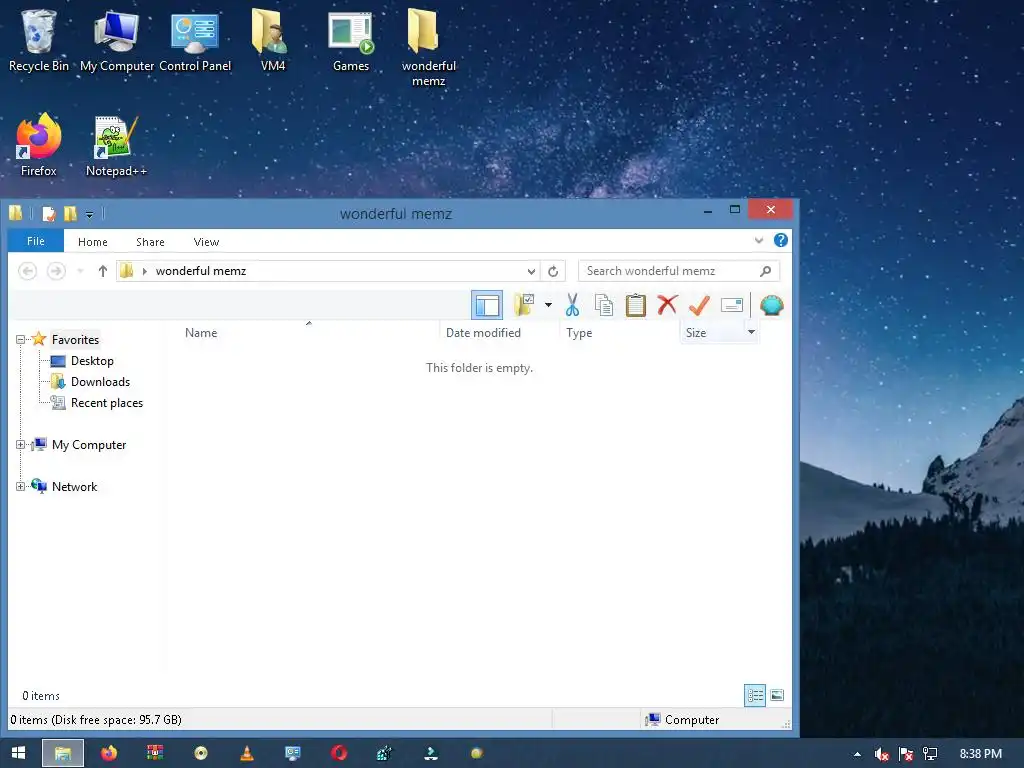Expand the breadcrumb arrow before wonderful memz
This screenshot has height=768, width=1024.
point(144,271)
